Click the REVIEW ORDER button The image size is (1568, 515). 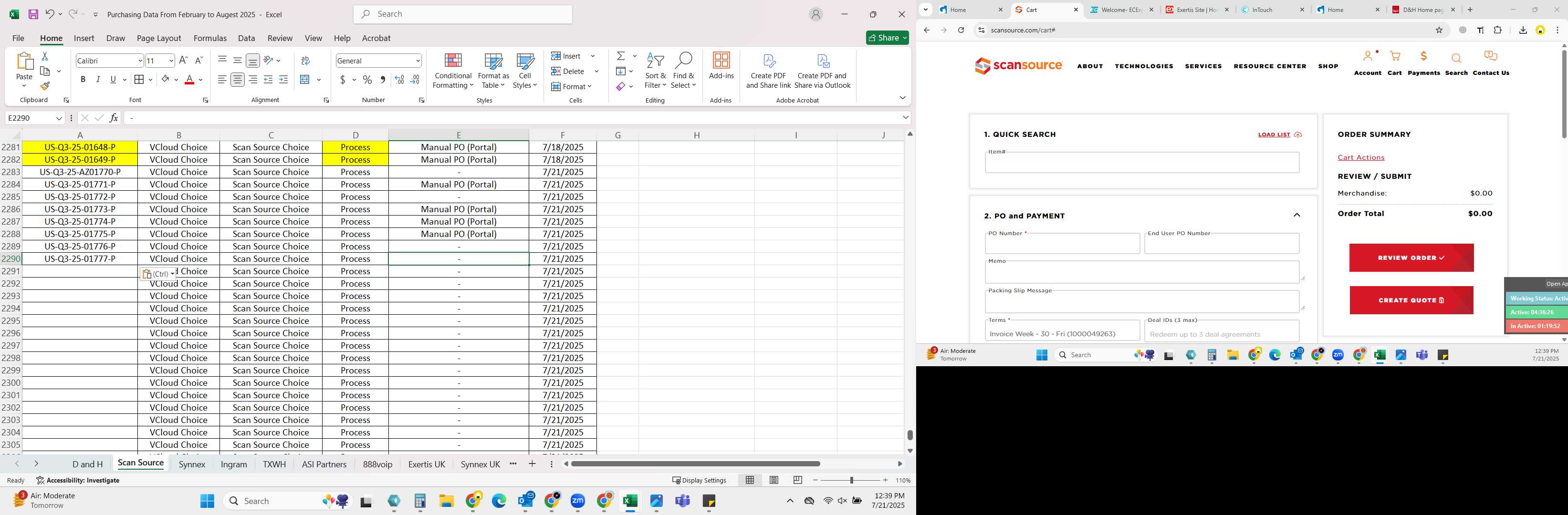(x=1411, y=258)
